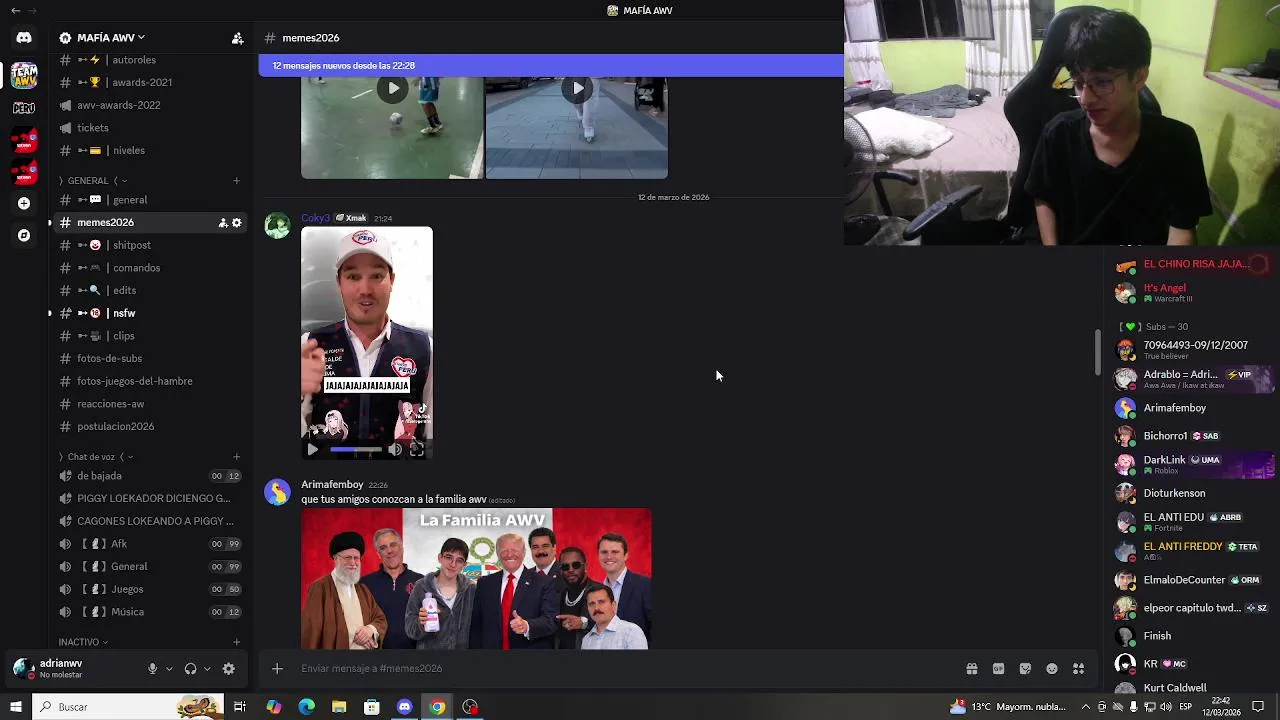
Task: Join the Música voice channel
Action: pos(150,612)
